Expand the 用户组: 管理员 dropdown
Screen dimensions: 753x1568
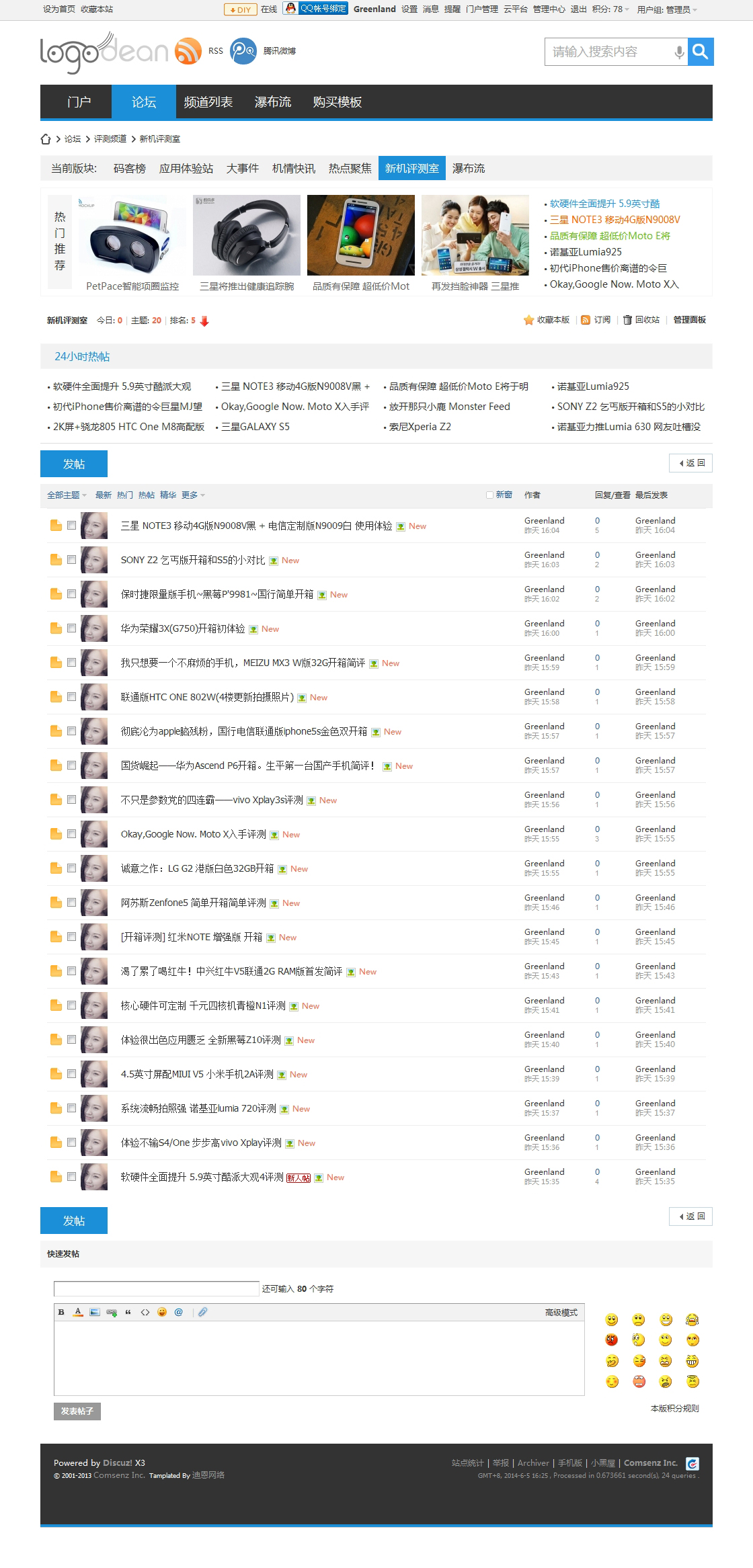667,9
